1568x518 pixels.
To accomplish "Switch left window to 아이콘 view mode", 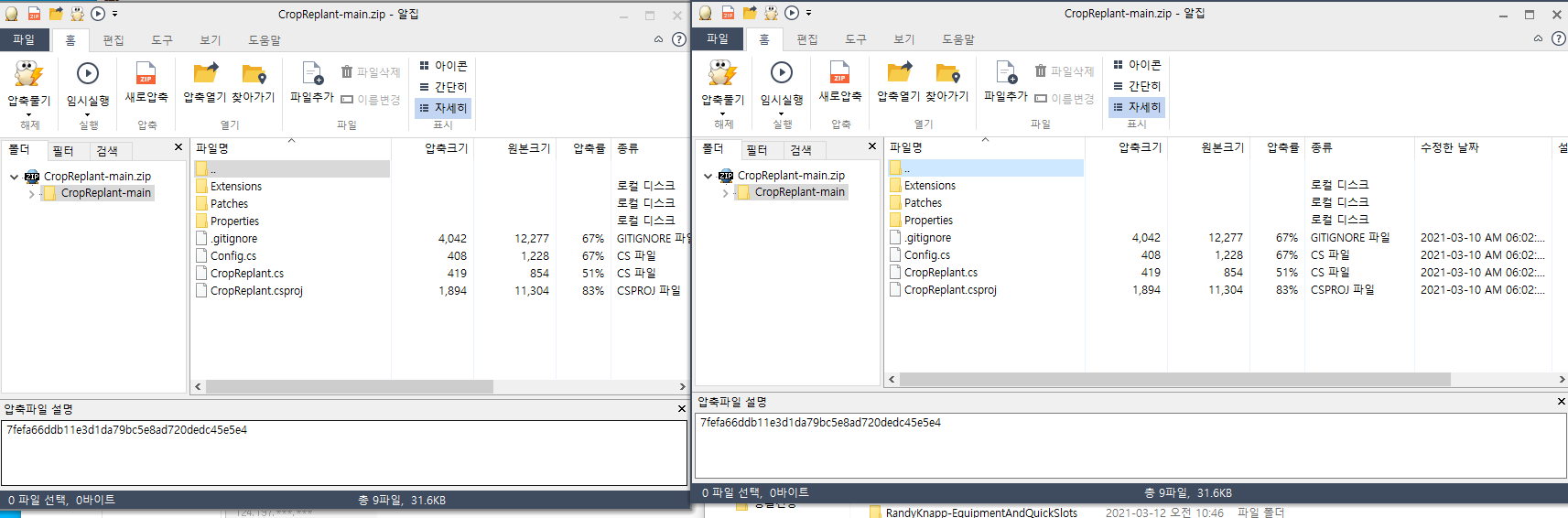I will click(443, 66).
